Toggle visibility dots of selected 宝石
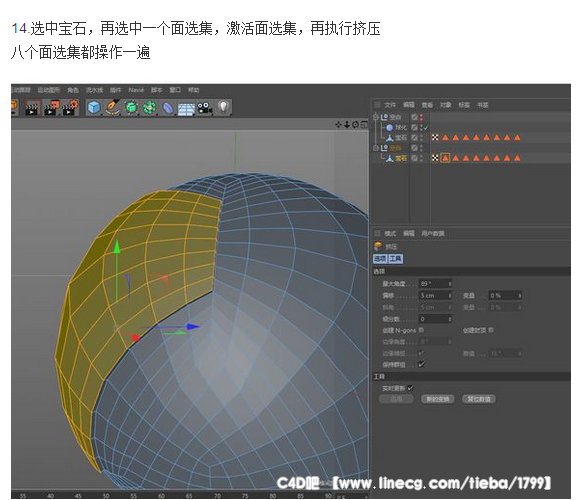 (422, 158)
